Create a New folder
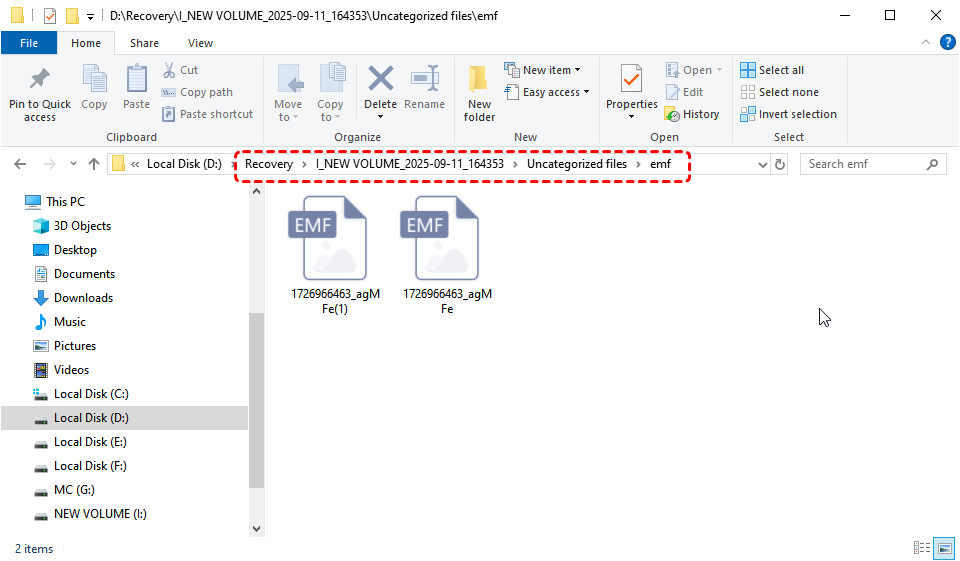This screenshot has height=561, width=960. pos(479,93)
